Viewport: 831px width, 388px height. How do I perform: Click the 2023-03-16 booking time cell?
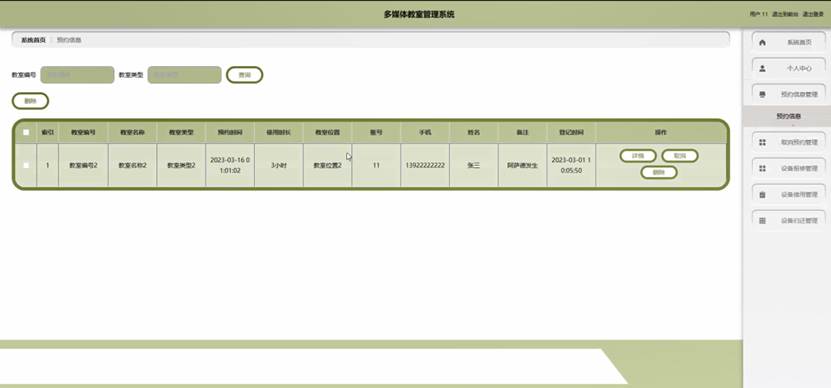(x=230, y=165)
